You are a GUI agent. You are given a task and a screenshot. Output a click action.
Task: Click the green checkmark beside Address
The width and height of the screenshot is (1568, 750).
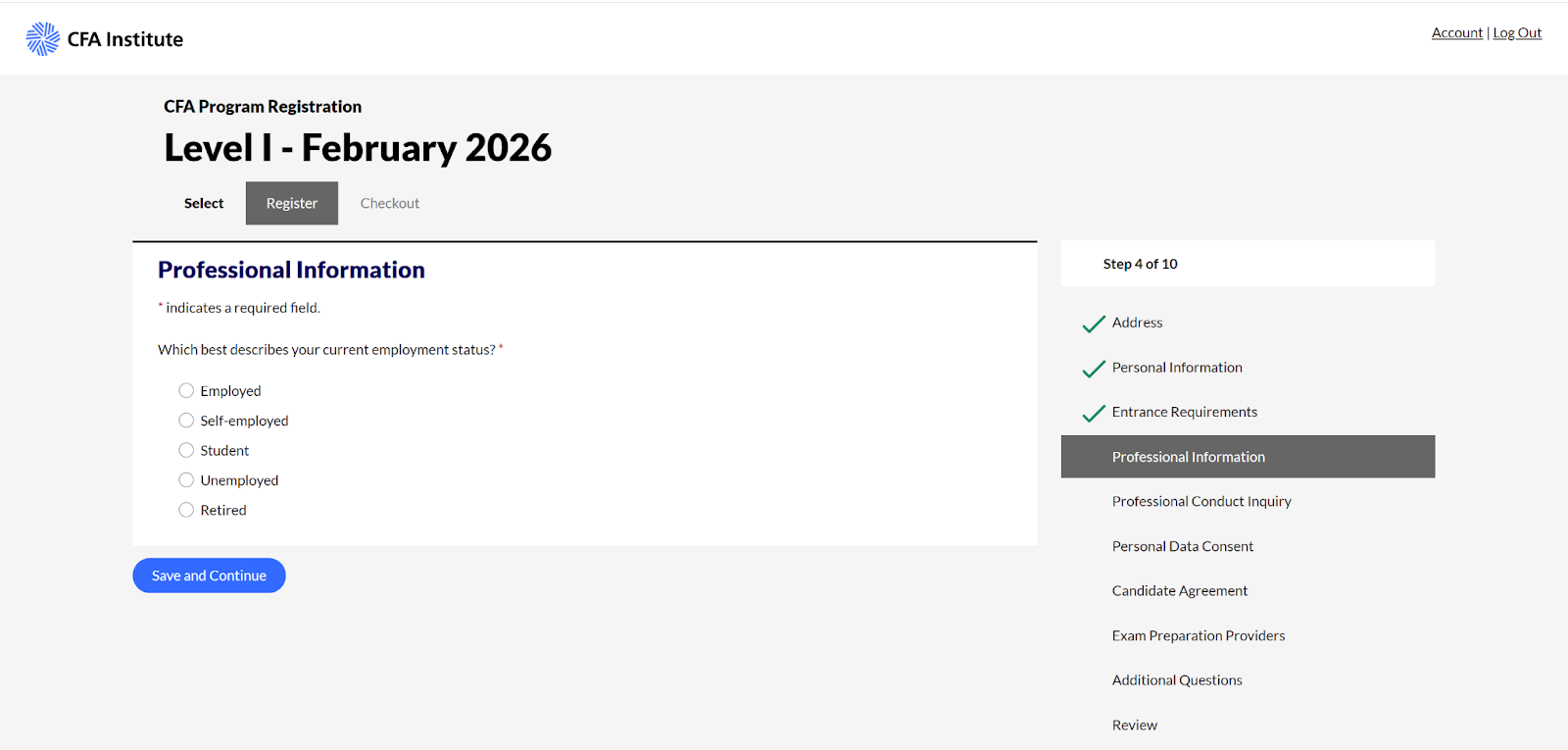[1094, 324]
